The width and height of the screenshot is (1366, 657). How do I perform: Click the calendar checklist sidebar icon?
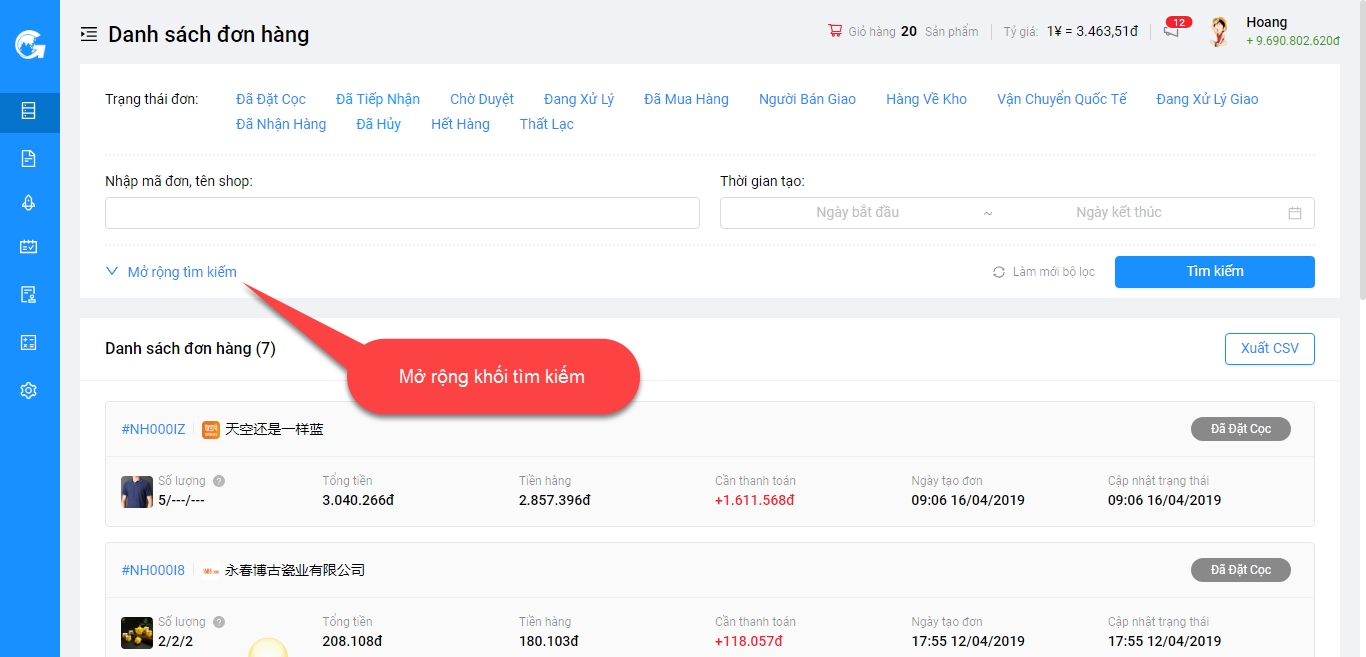[x=28, y=246]
